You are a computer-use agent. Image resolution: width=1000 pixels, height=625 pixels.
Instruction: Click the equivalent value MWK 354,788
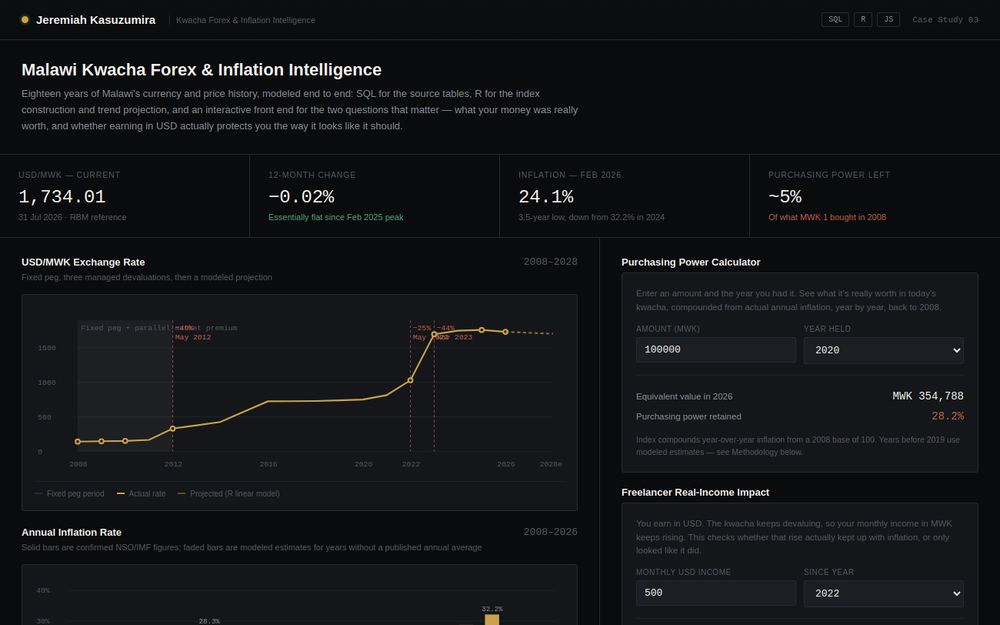[x=928, y=396]
